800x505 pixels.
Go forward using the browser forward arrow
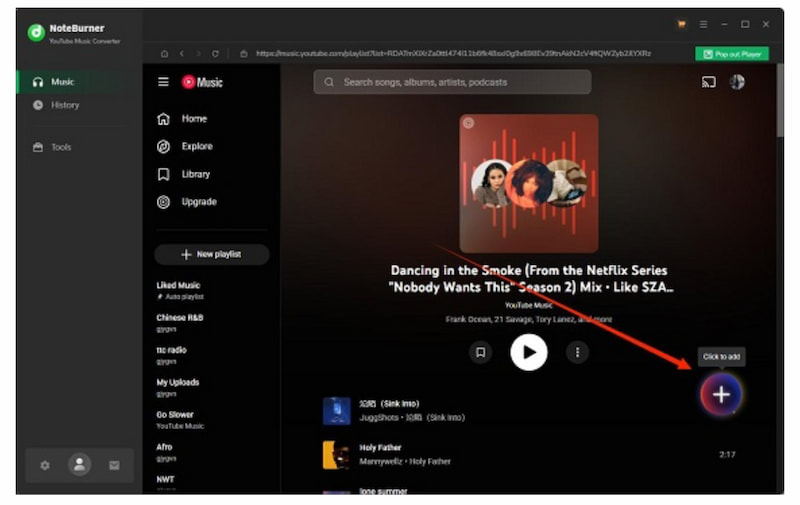click(x=198, y=54)
